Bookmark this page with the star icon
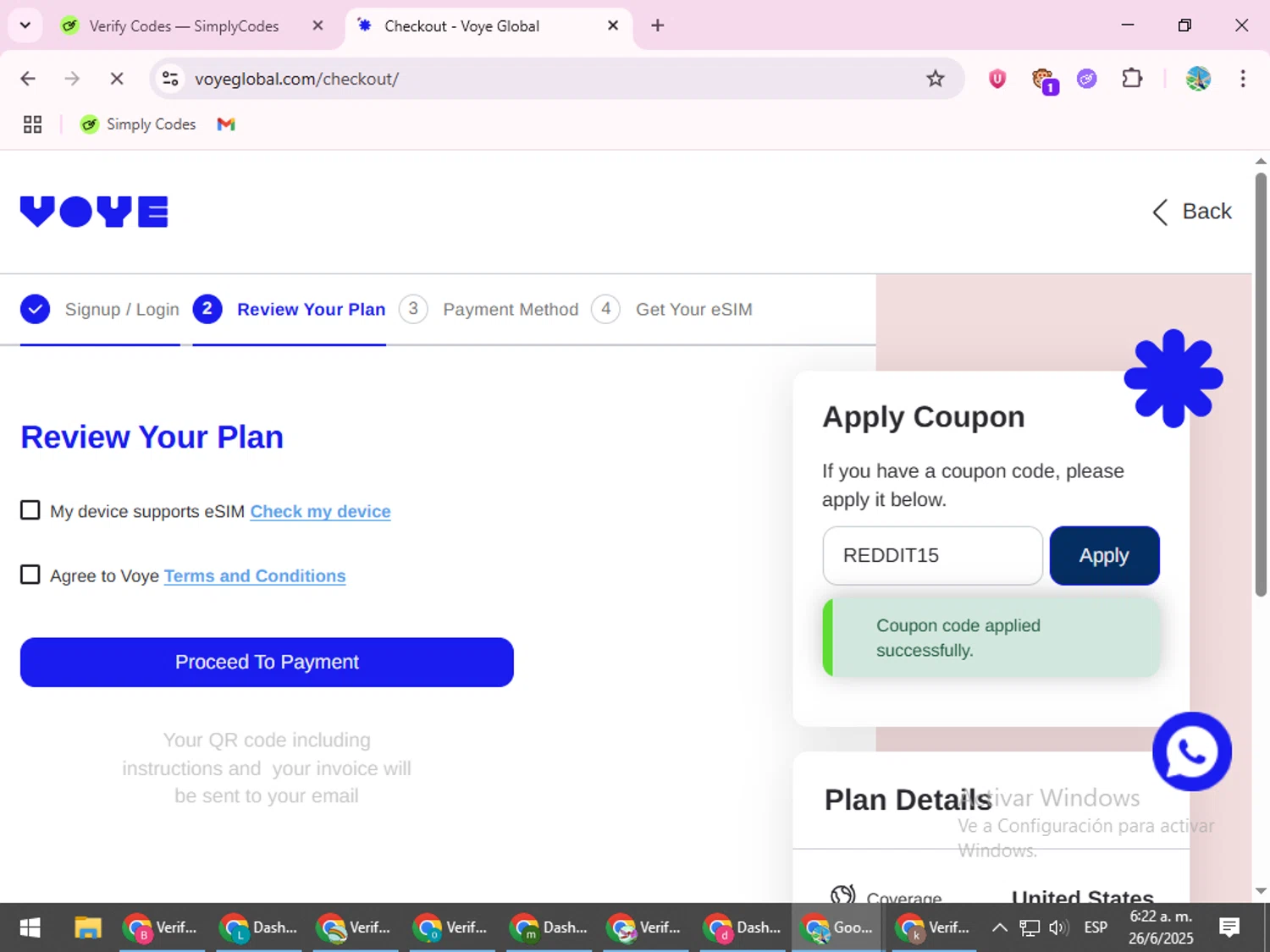1270x952 pixels. 935,79
